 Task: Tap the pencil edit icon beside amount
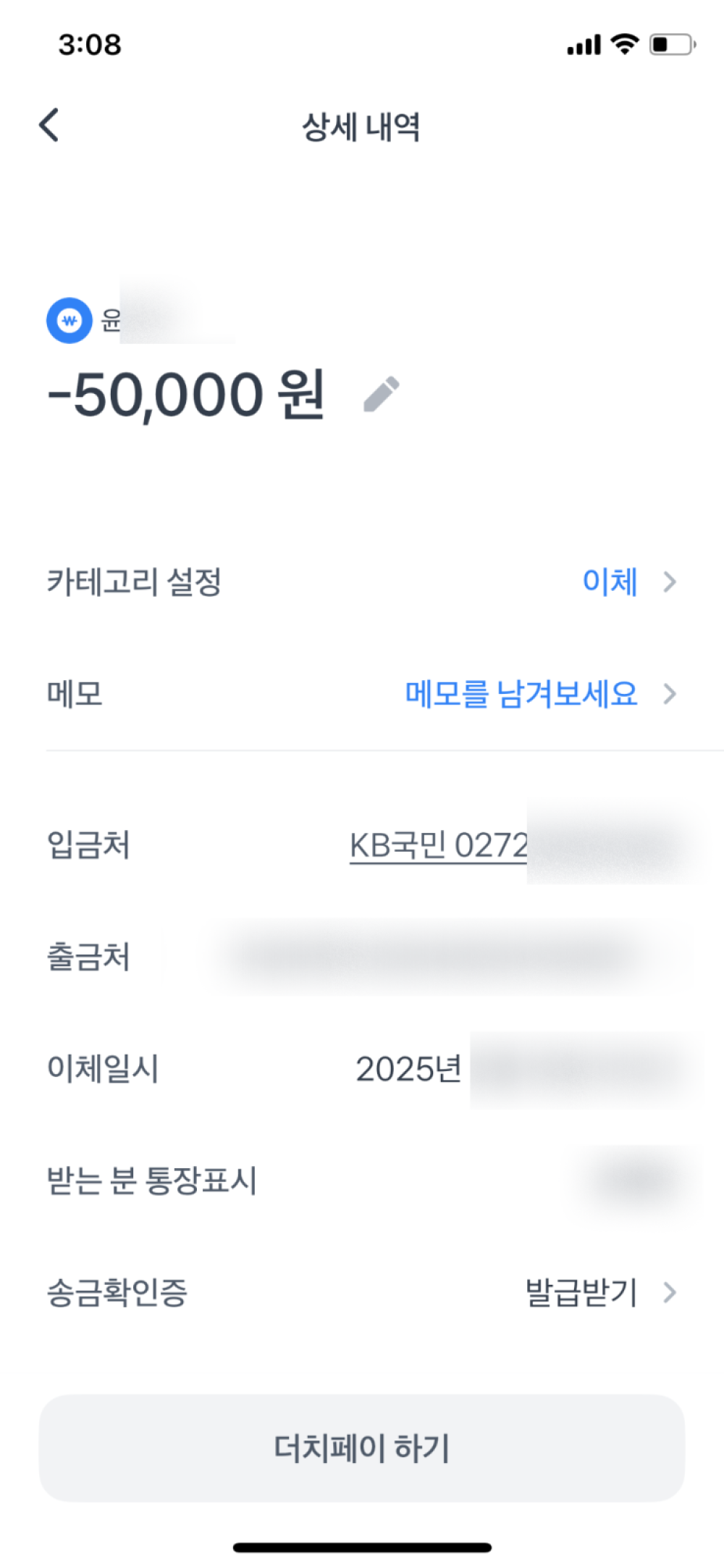tap(381, 394)
